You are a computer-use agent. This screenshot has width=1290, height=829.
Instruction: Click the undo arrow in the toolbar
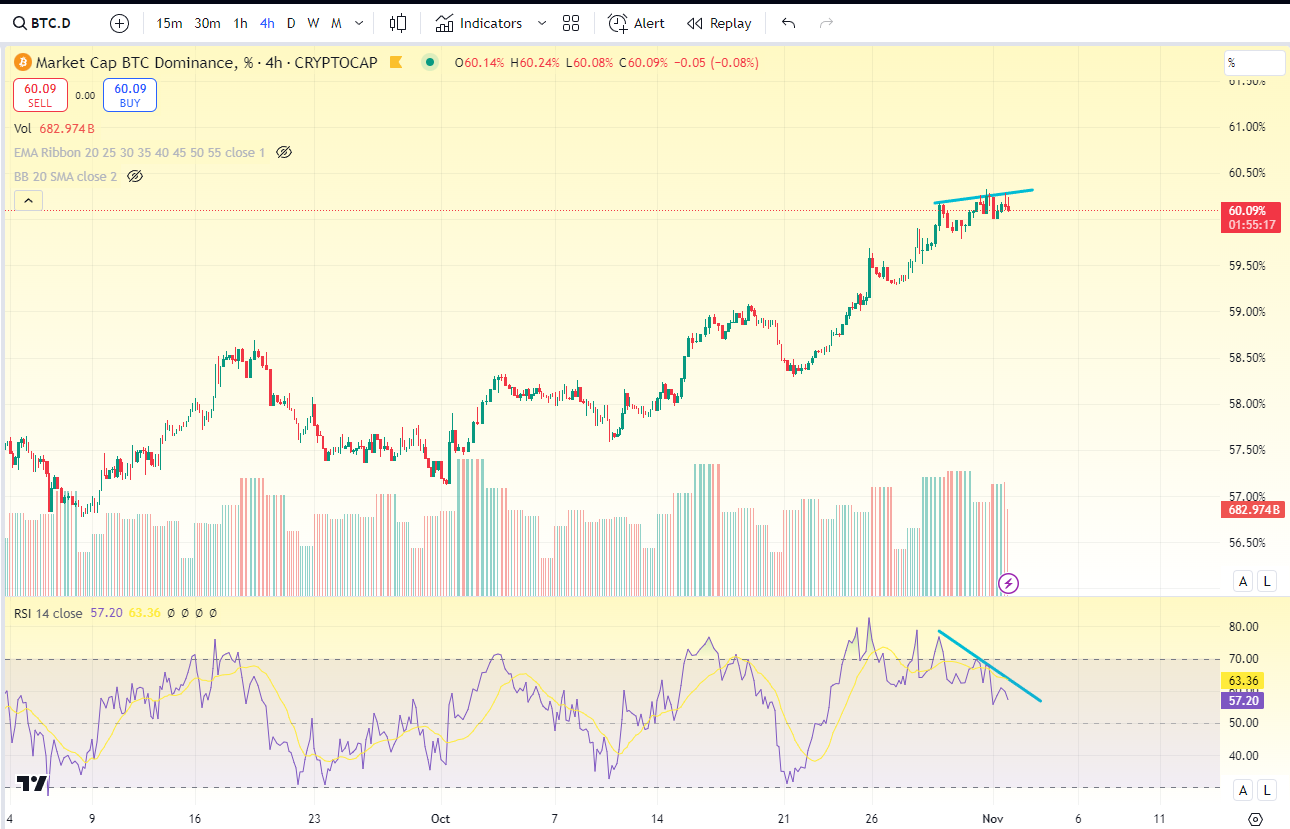[789, 23]
